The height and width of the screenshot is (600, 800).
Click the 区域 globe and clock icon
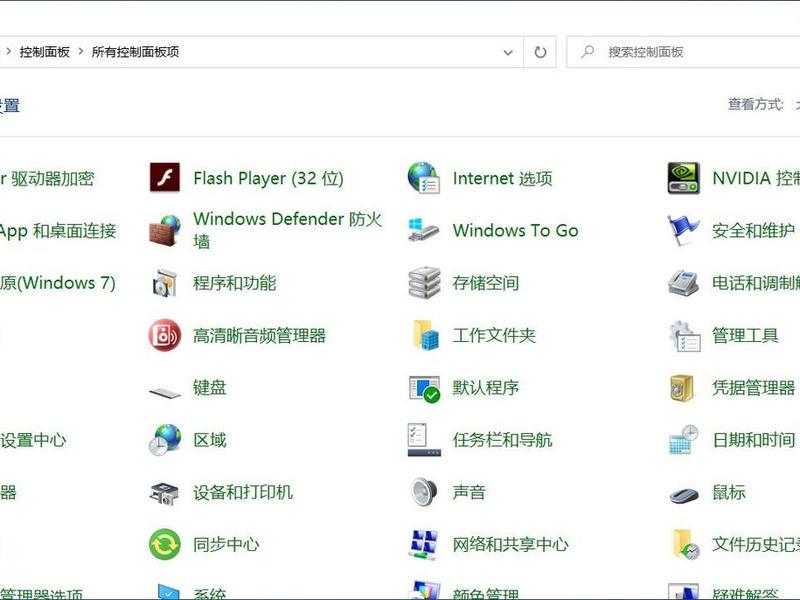[x=165, y=439]
